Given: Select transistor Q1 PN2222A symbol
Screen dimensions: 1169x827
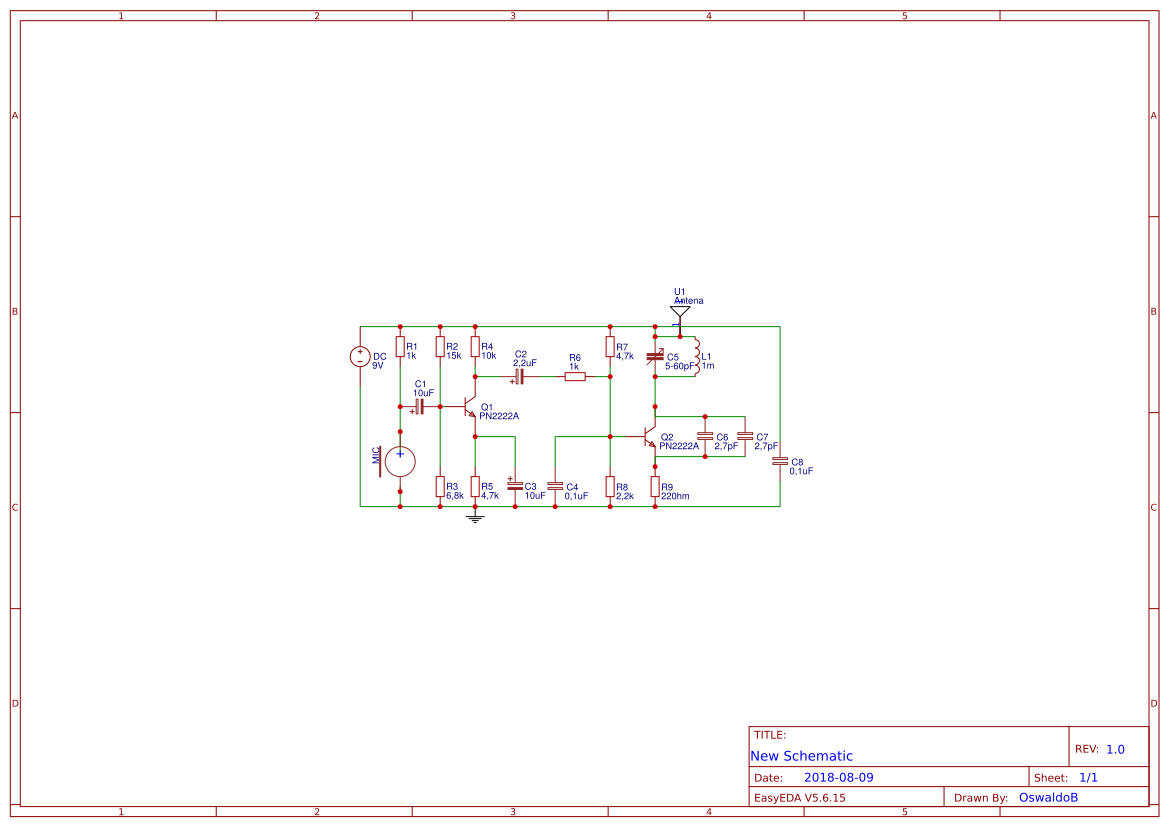Looking at the screenshot, I should click(x=468, y=406).
